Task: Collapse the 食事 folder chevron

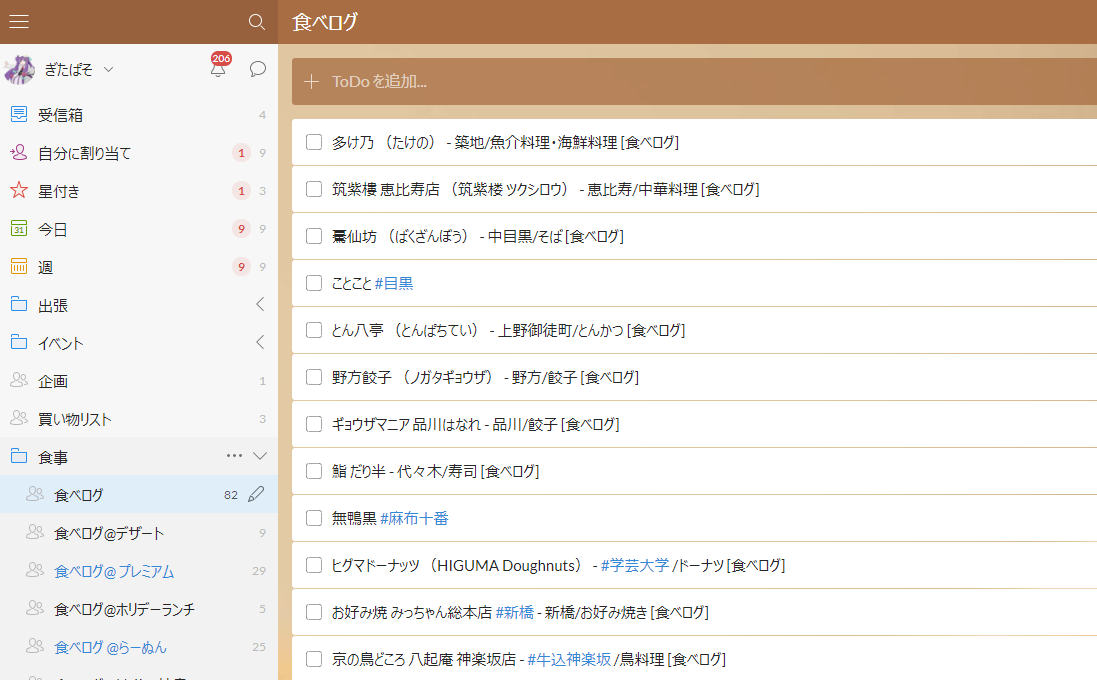Action: tap(260, 456)
